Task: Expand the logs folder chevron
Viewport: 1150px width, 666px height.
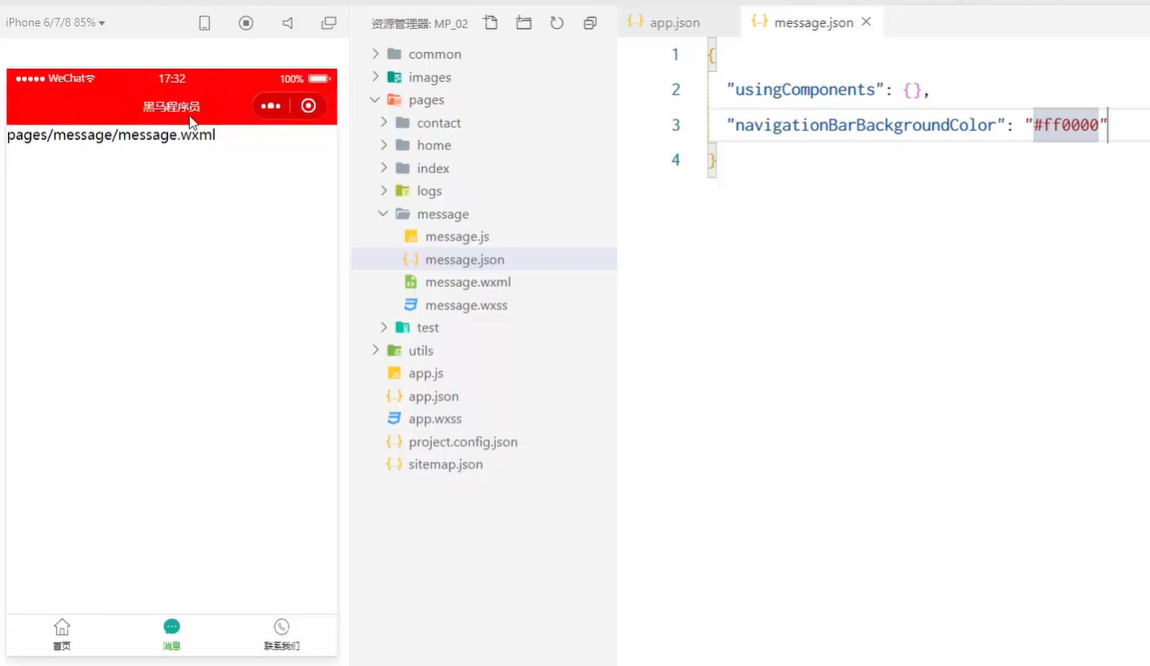Action: (x=384, y=190)
